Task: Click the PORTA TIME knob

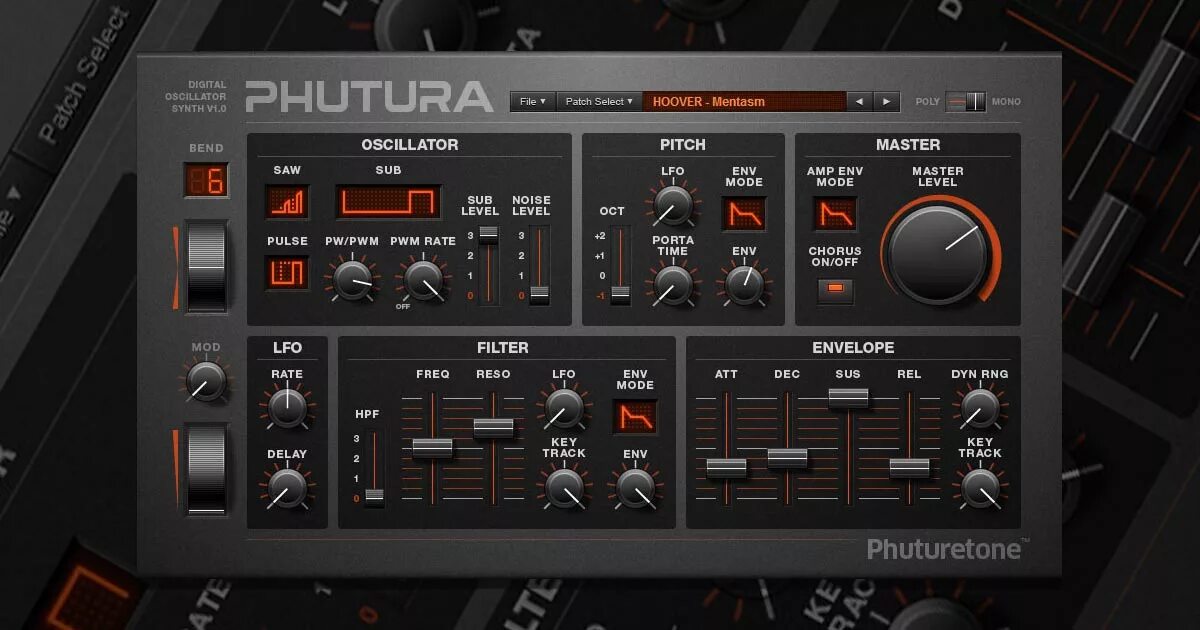Action: pyautogui.click(x=672, y=285)
